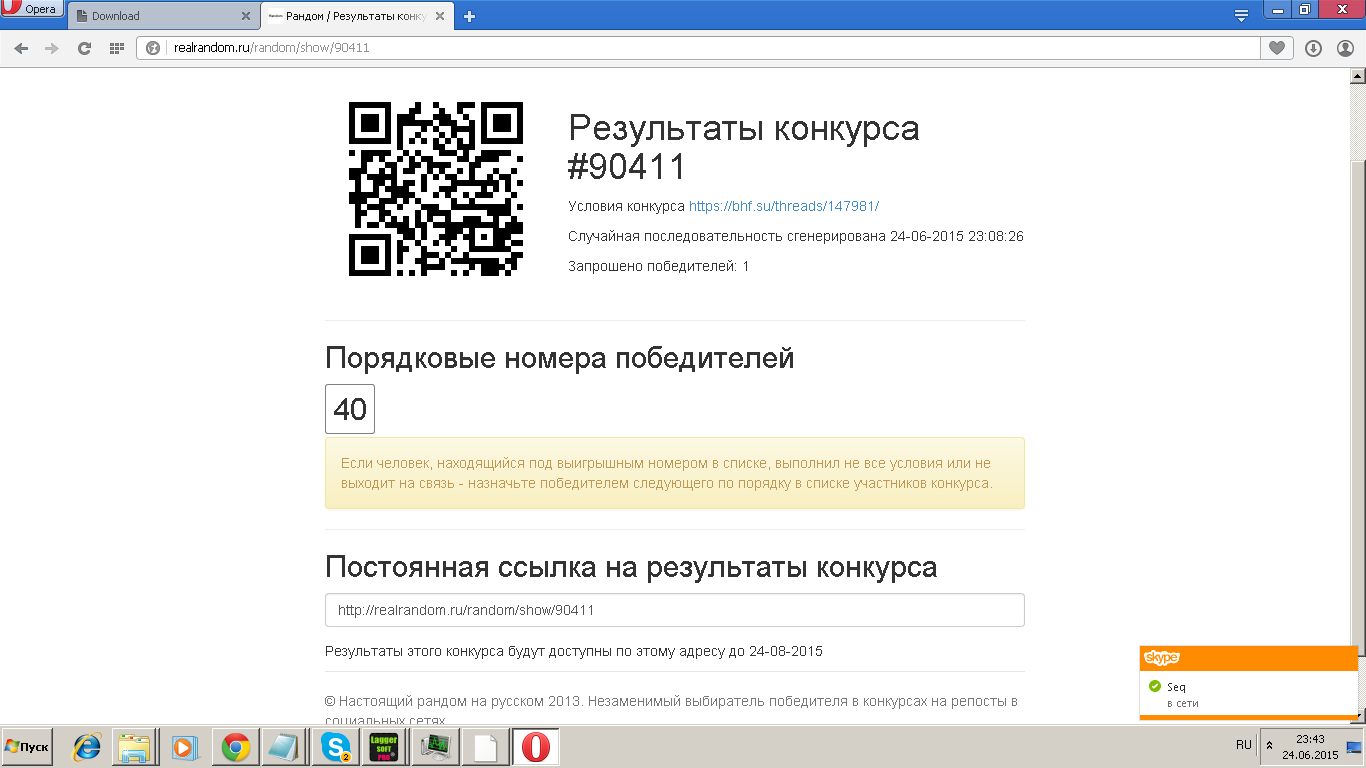
Task: Click the yellow warning notice about winners
Action: tap(675, 473)
